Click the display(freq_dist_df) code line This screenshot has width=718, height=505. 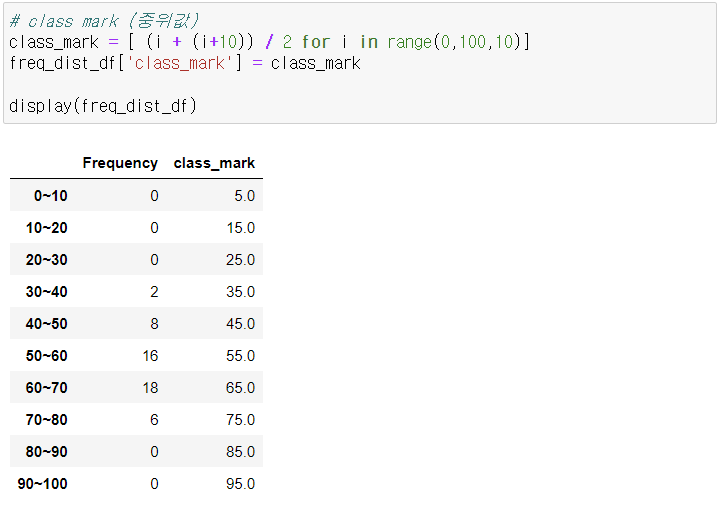pyautogui.click(x=103, y=106)
